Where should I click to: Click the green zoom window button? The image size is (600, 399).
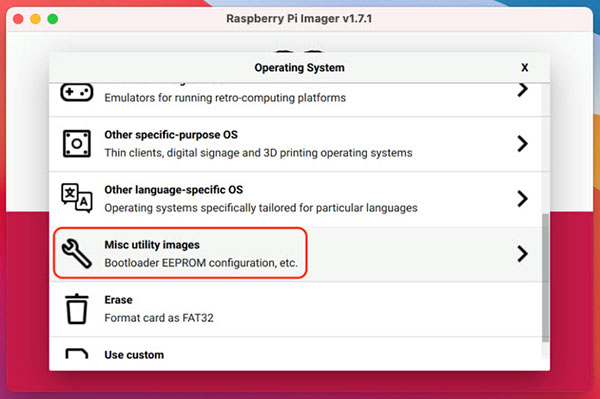52,19
